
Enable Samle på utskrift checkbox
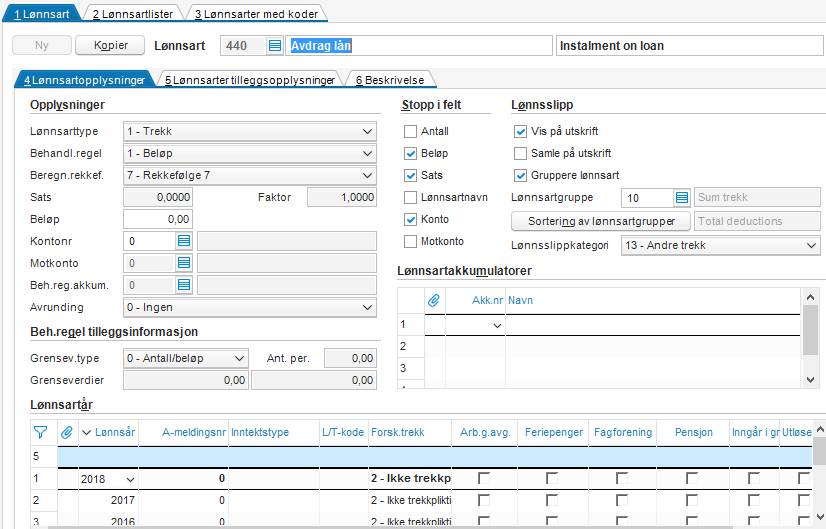pos(520,153)
